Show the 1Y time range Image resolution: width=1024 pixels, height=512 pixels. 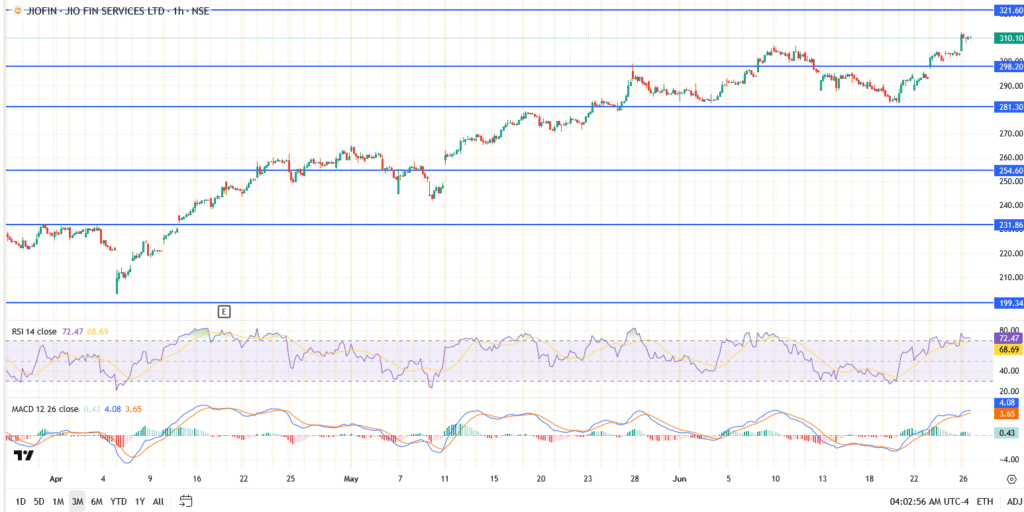coord(140,501)
